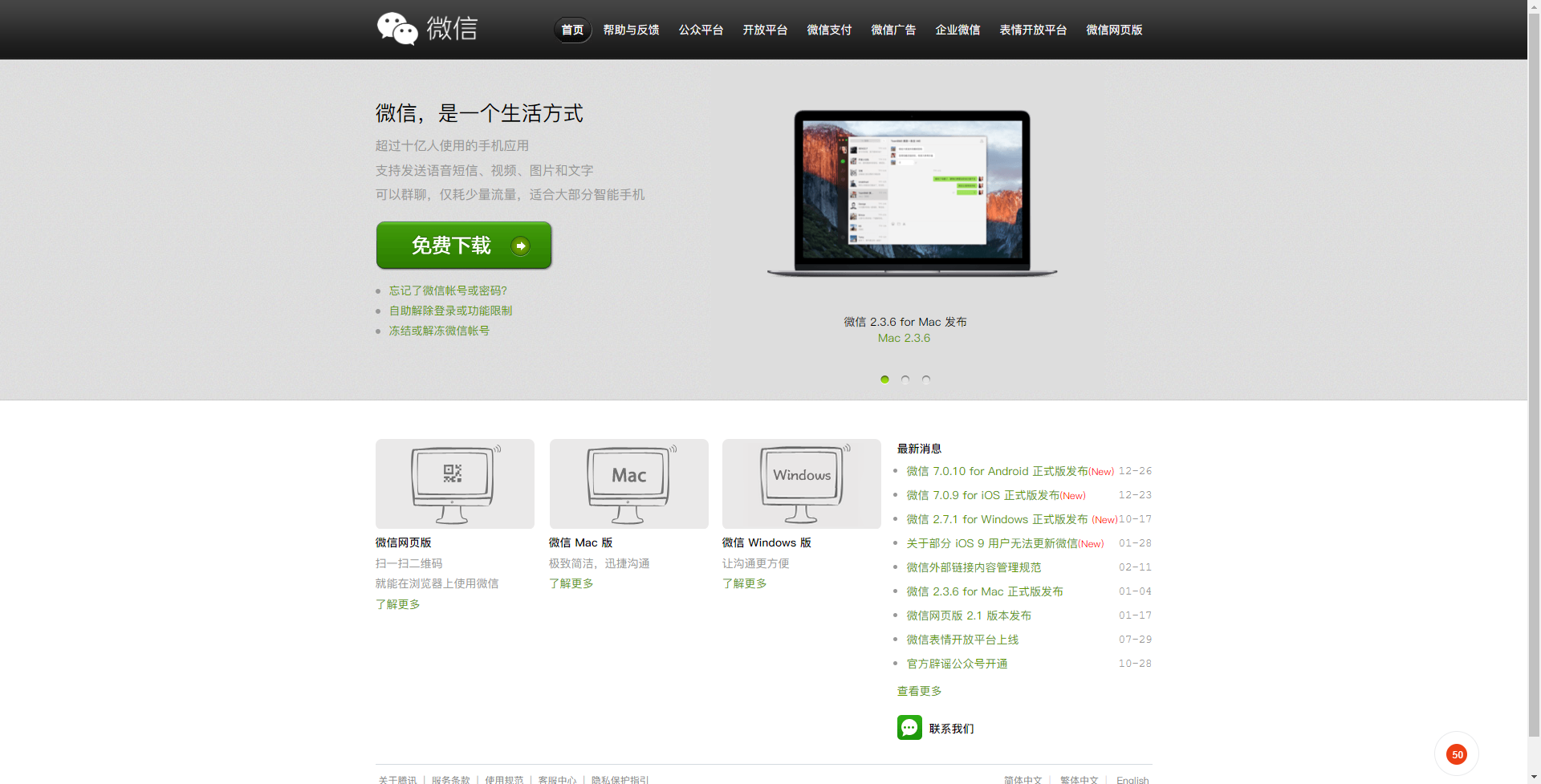Click the web version QR monitor icon
The image size is (1541, 784).
coord(454,483)
